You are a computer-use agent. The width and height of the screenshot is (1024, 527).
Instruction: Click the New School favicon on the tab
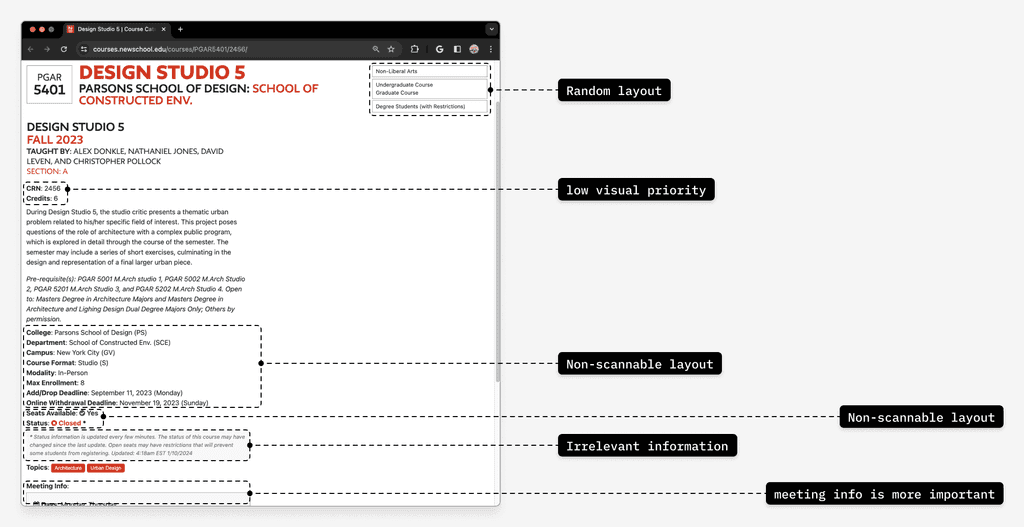click(71, 29)
